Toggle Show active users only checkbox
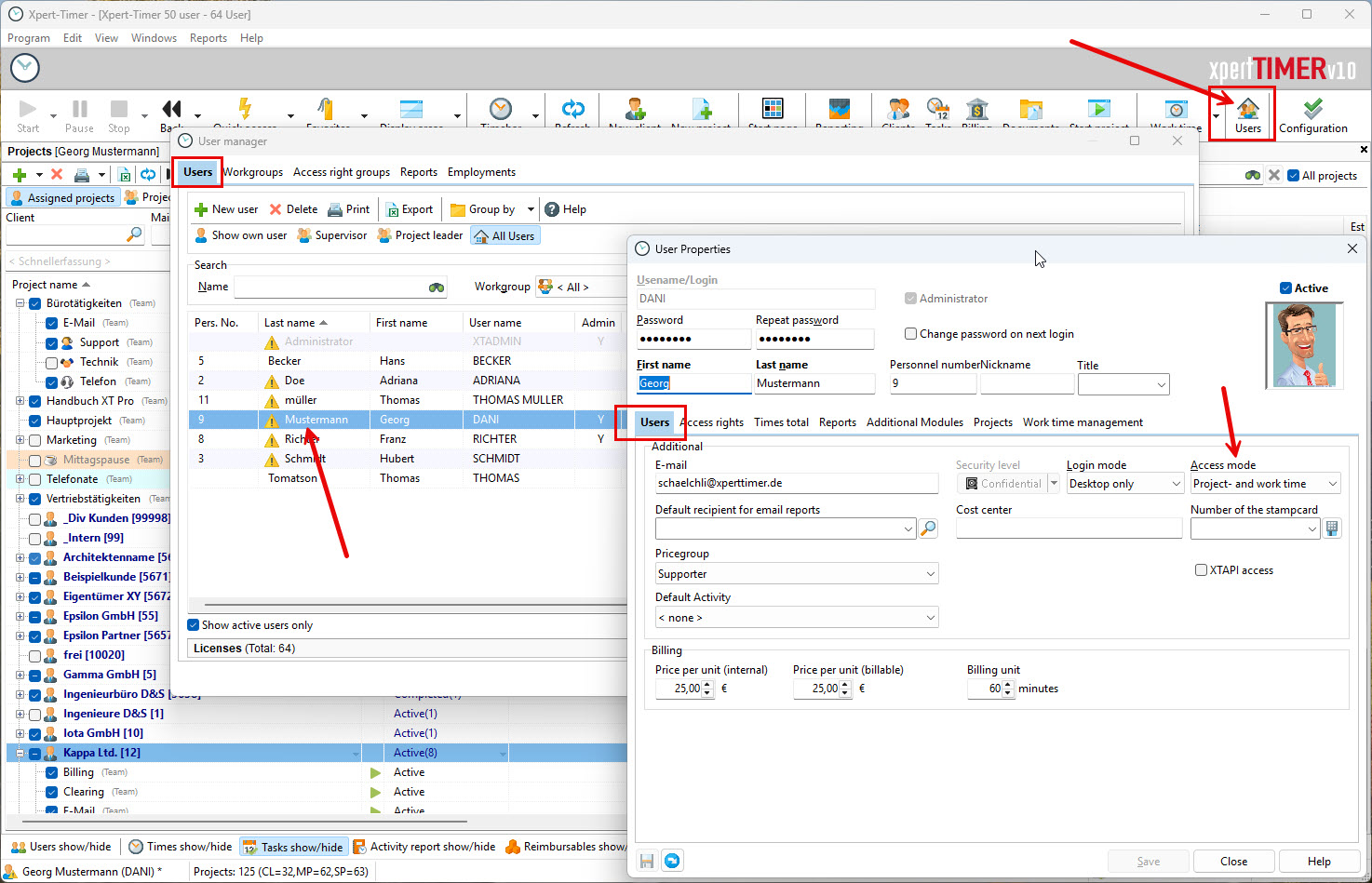This screenshot has height=883, width=1372. coord(194,625)
